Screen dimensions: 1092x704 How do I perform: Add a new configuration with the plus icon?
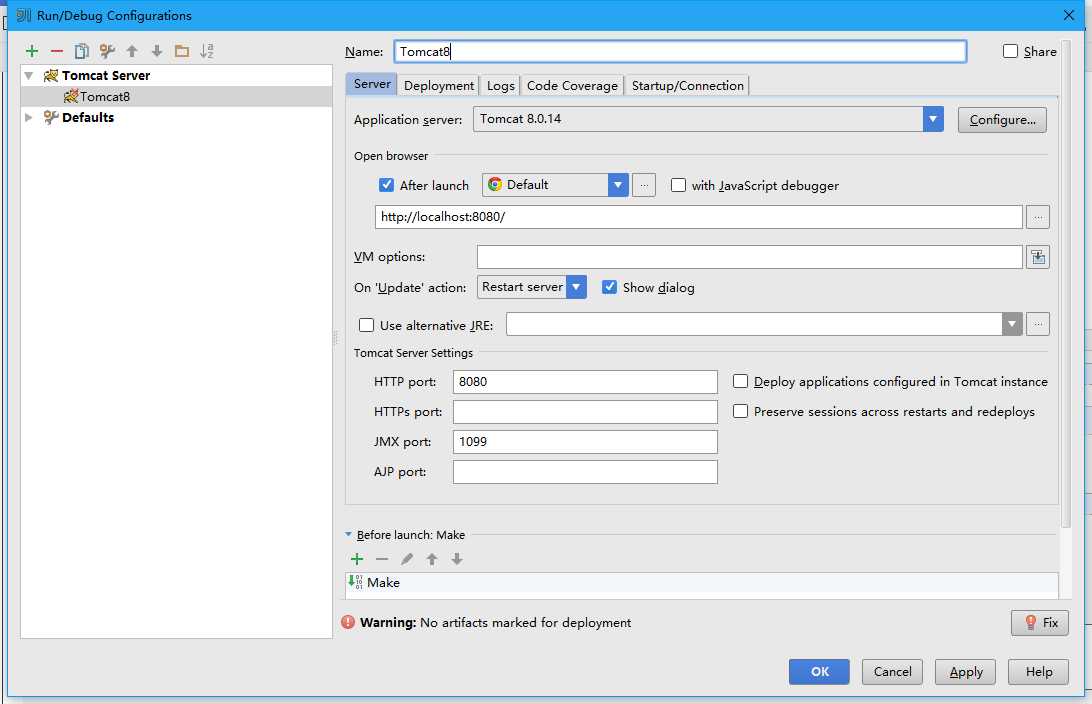click(32, 51)
